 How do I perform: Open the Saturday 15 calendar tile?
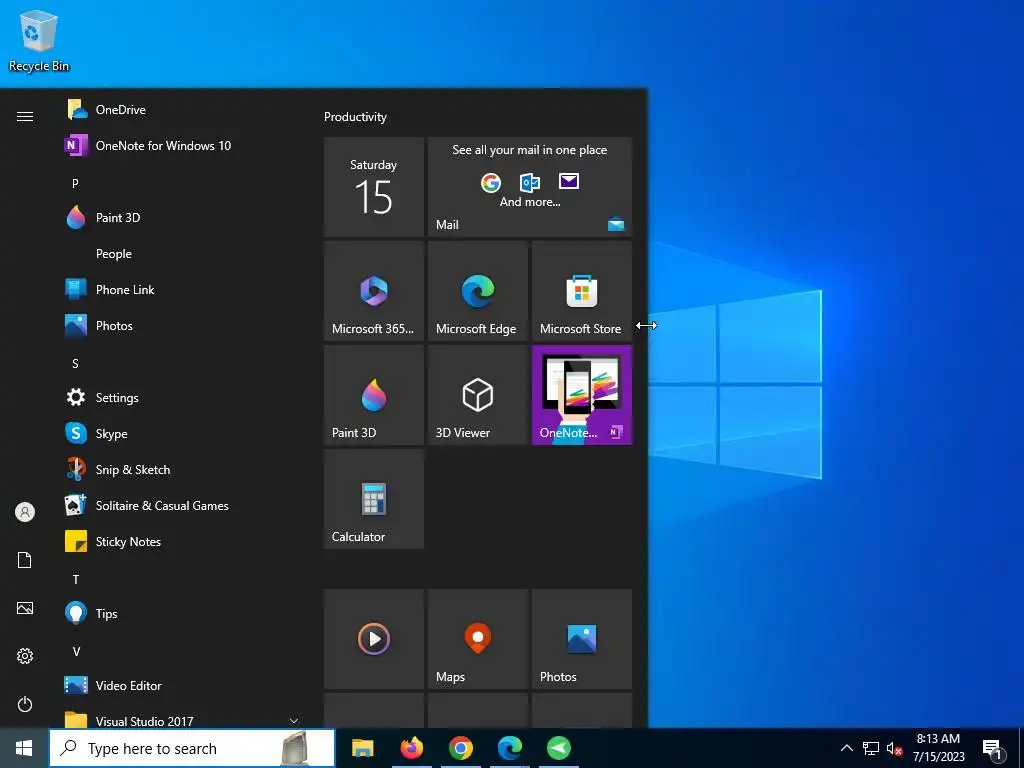[x=374, y=187]
